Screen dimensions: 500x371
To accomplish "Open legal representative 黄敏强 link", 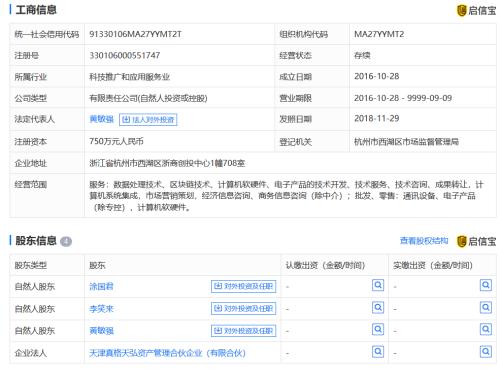I will click(x=101, y=119).
